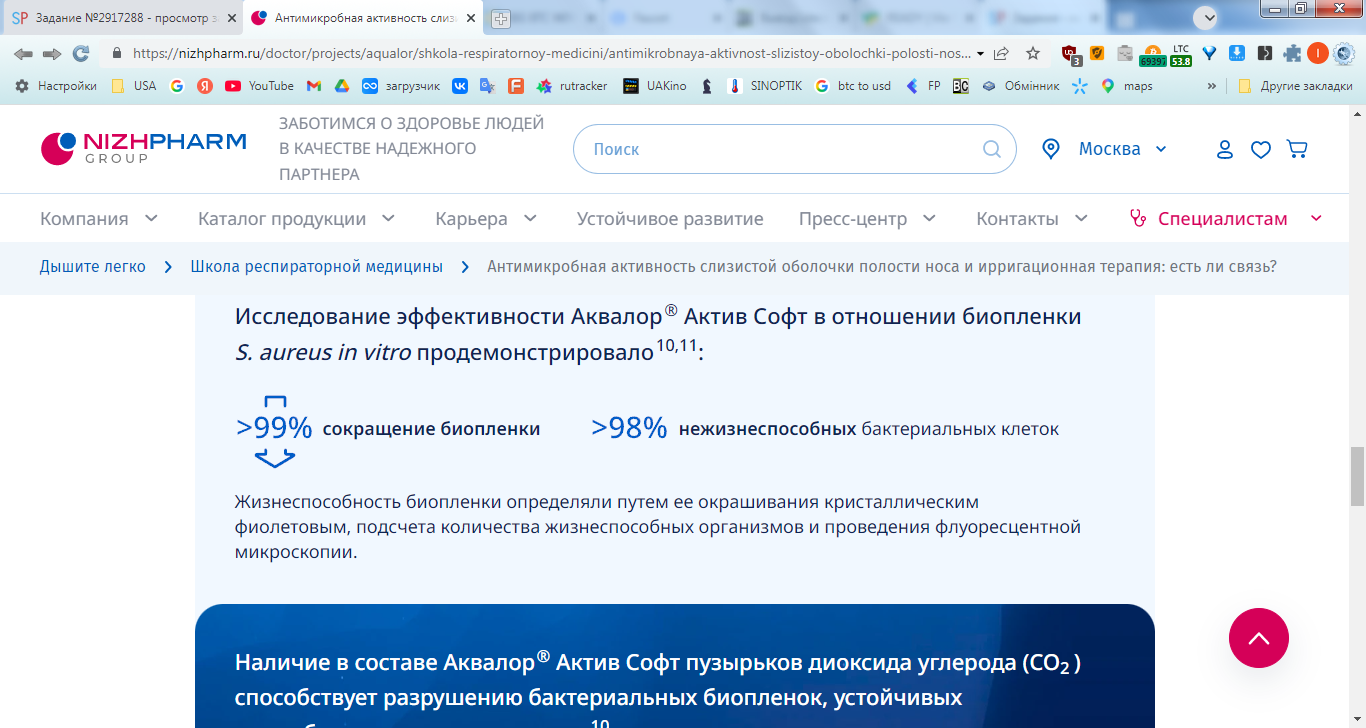
Task: Open the btc to usd bookmark
Action: coord(853,86)
